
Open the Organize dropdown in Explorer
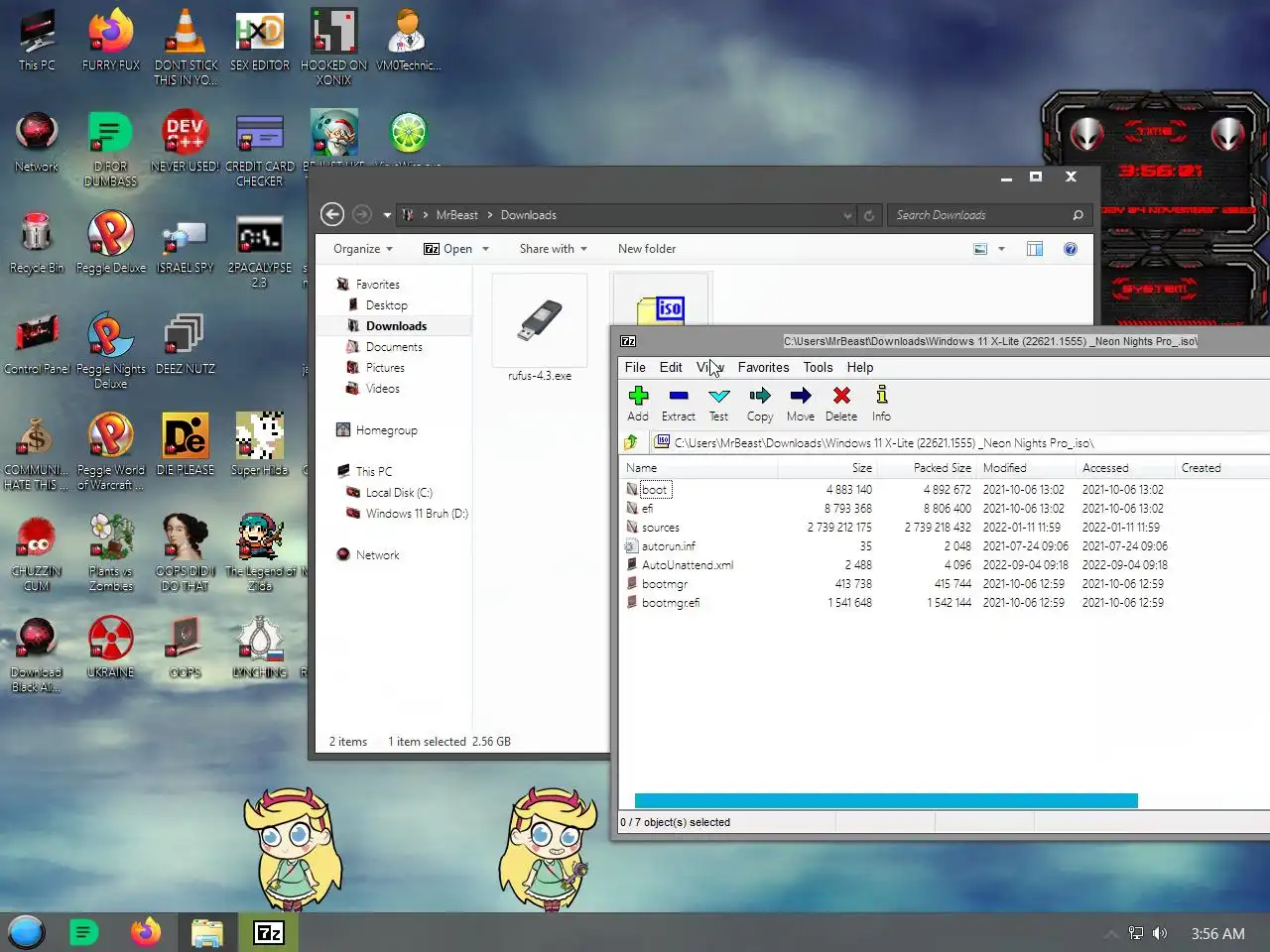(363, 249)
